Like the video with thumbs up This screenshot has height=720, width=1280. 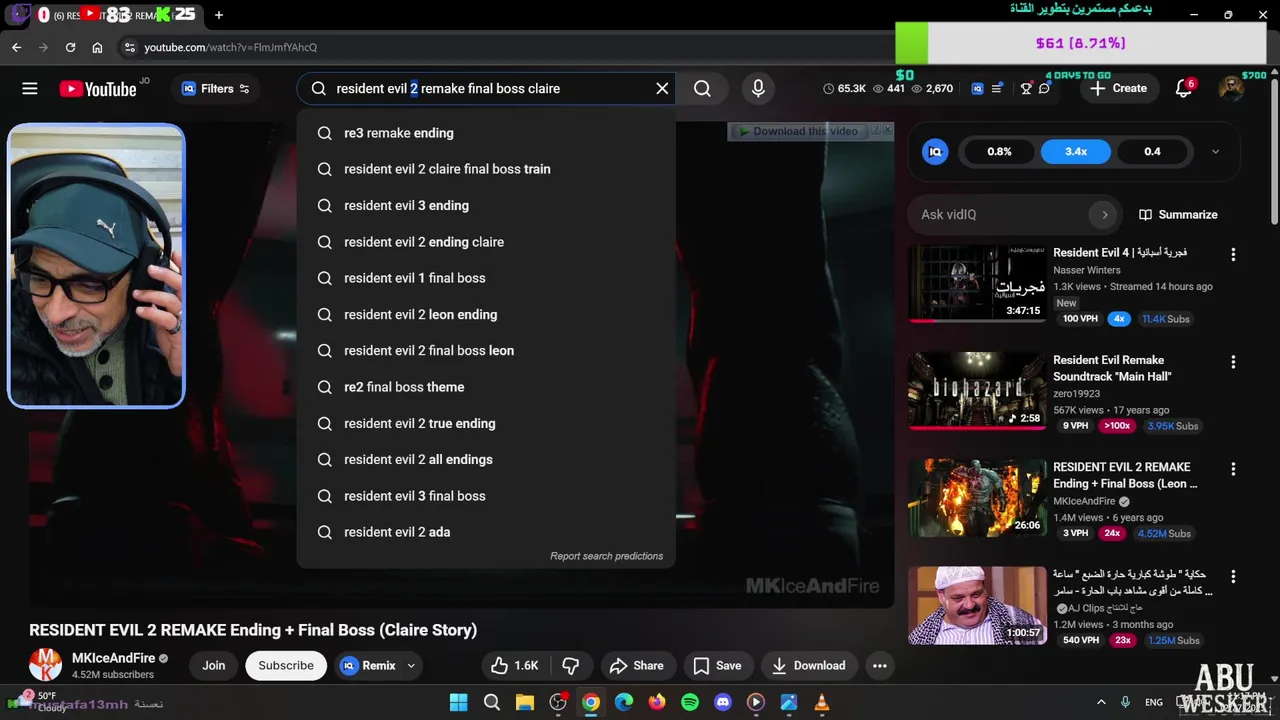point(515,666)
